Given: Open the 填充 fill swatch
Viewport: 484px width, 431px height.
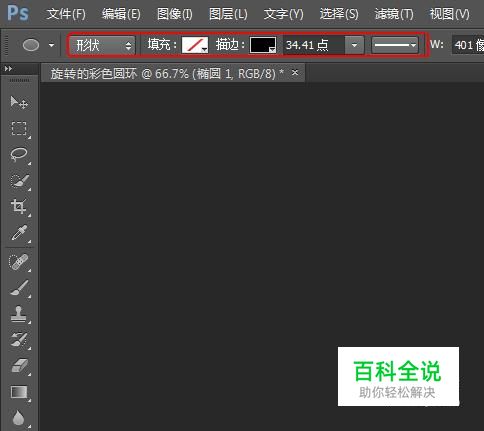Looking at the screenshot, I should pos(195,45).
